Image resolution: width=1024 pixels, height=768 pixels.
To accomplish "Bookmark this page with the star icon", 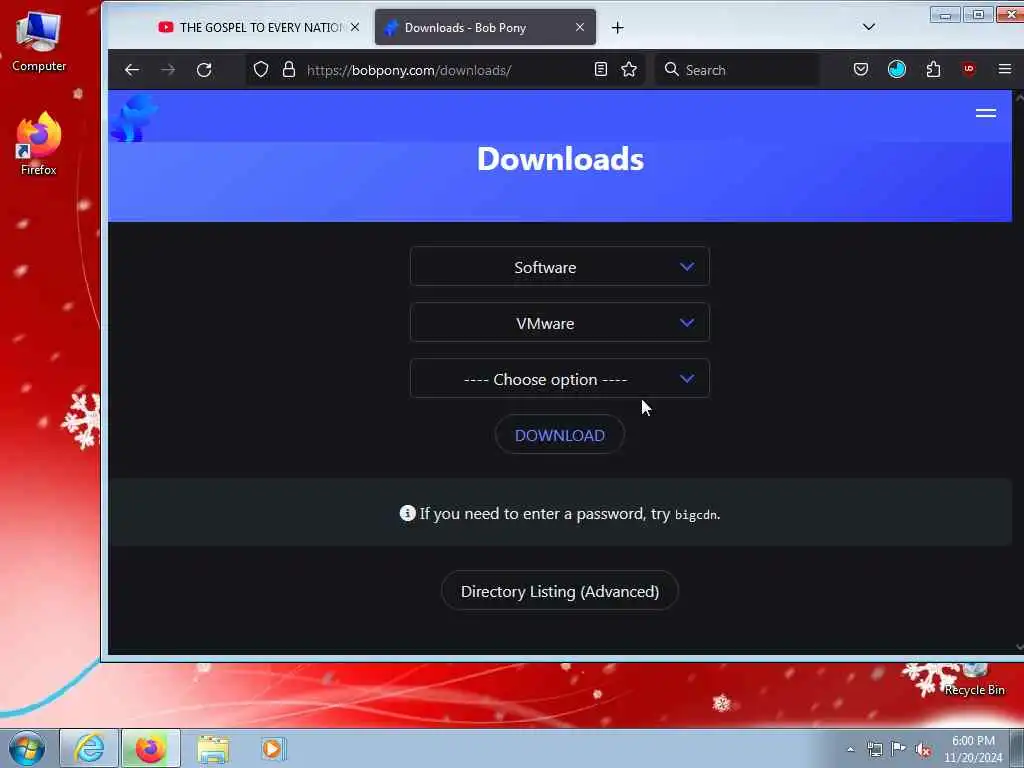I will coord(629,70).
